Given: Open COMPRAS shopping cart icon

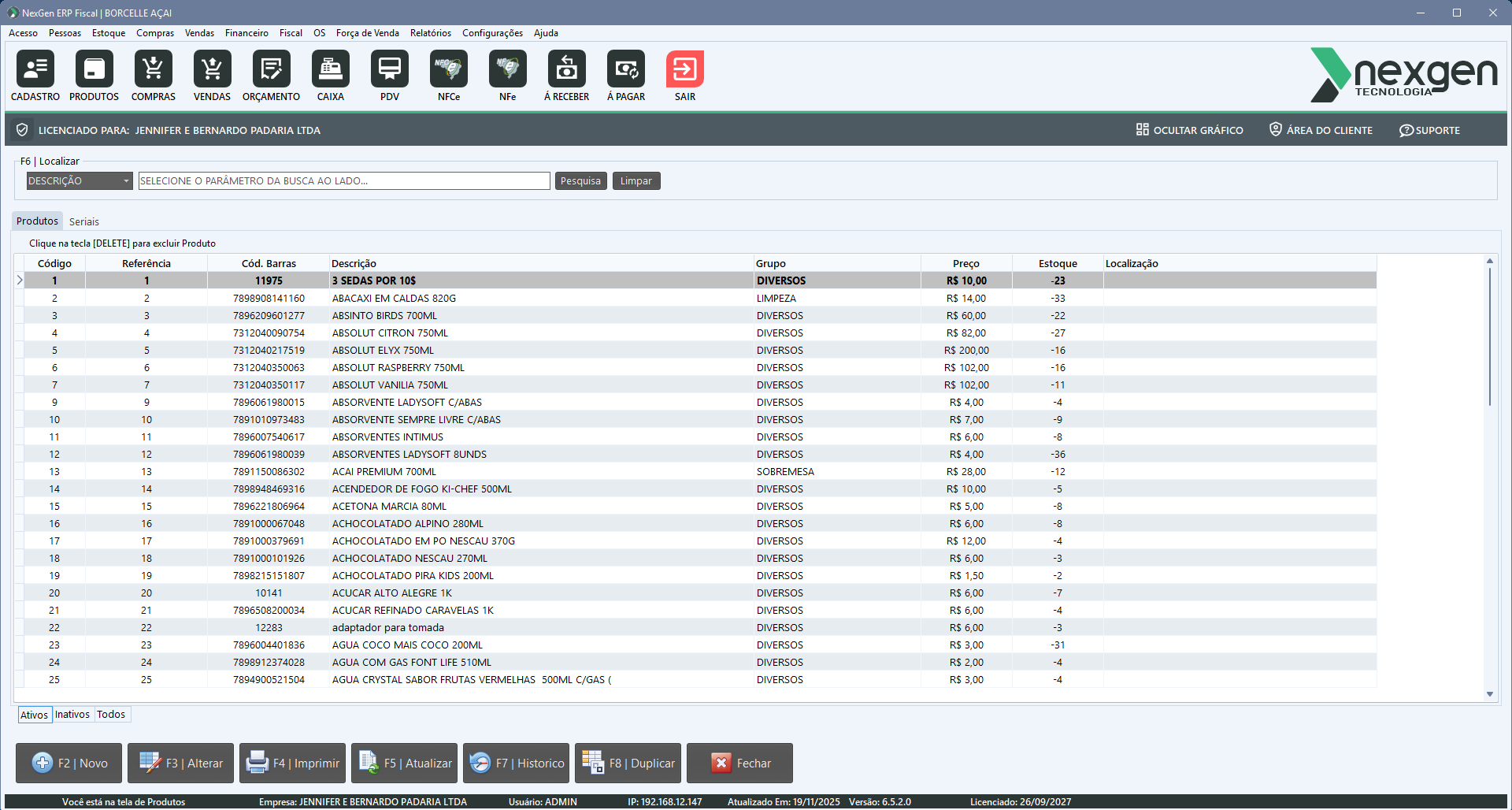Looking at the screenshot, I should coord(154,69).
